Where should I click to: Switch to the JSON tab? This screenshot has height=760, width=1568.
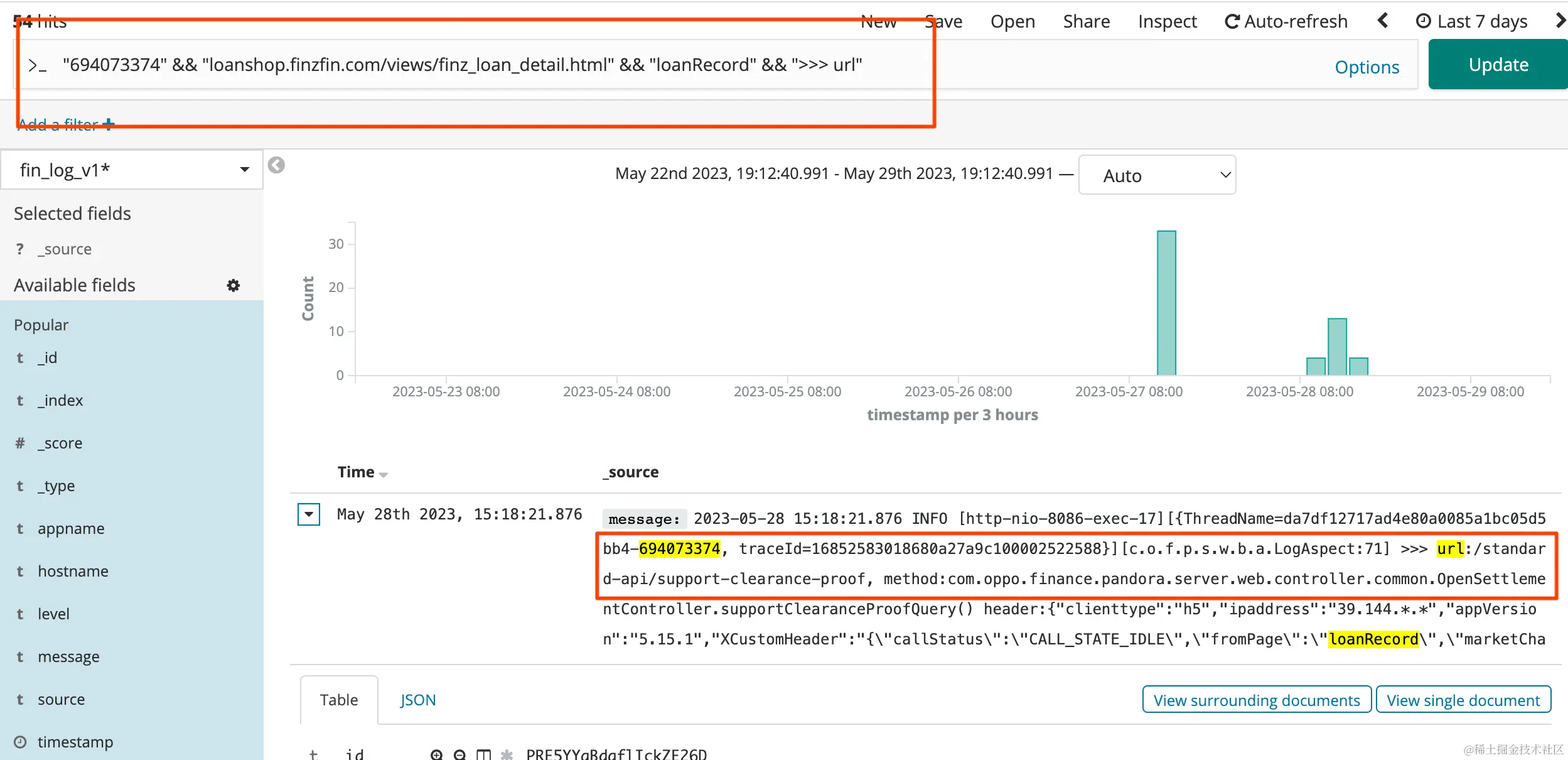pos(417,700)
